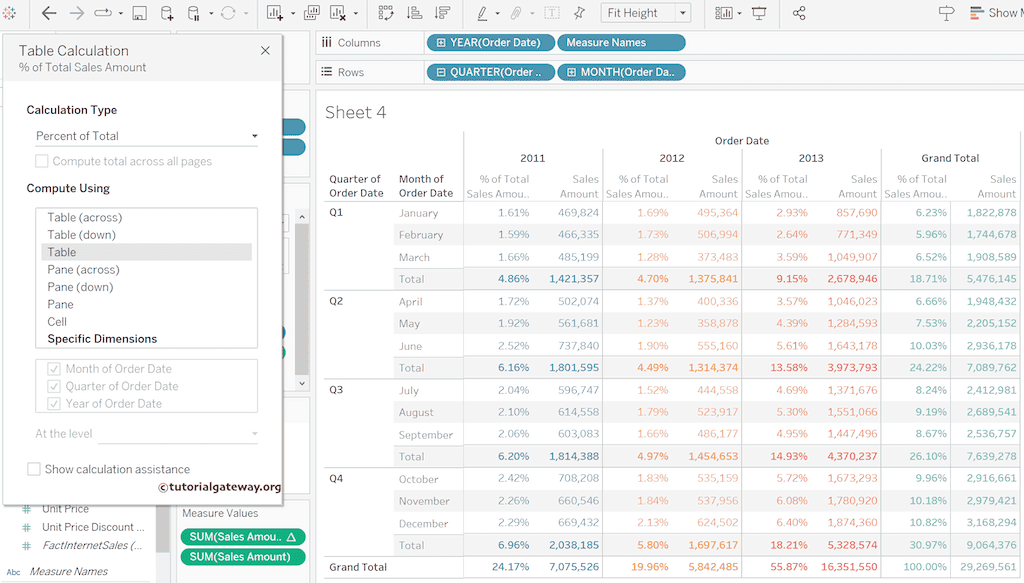
Task: Collapse the QUARTER(Order Date) pill minus icon
Action: pos(441,72)
